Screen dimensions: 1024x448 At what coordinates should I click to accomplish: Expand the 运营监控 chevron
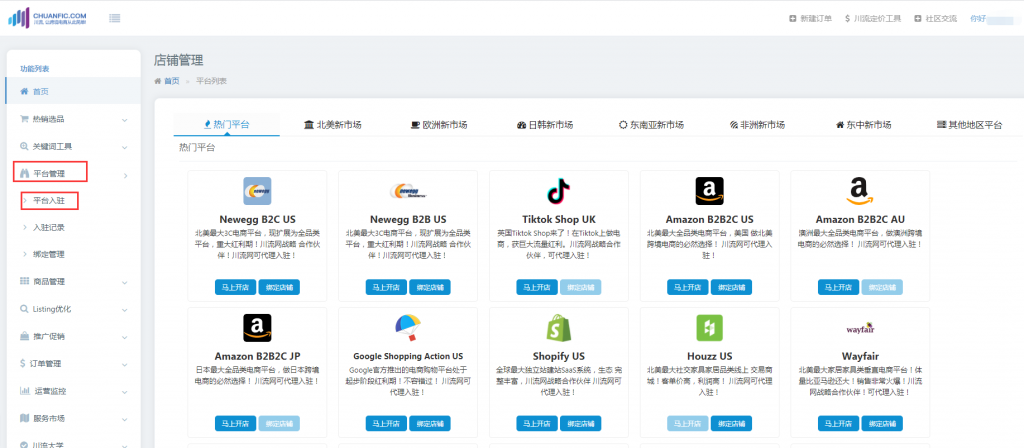125,392
